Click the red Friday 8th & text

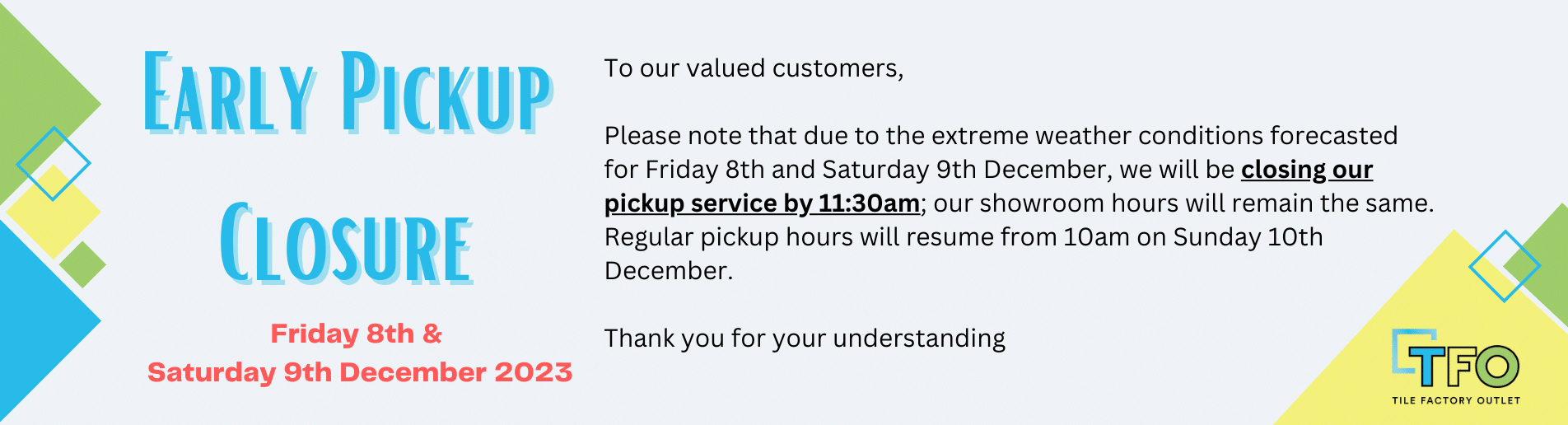(x=356, y=334)
